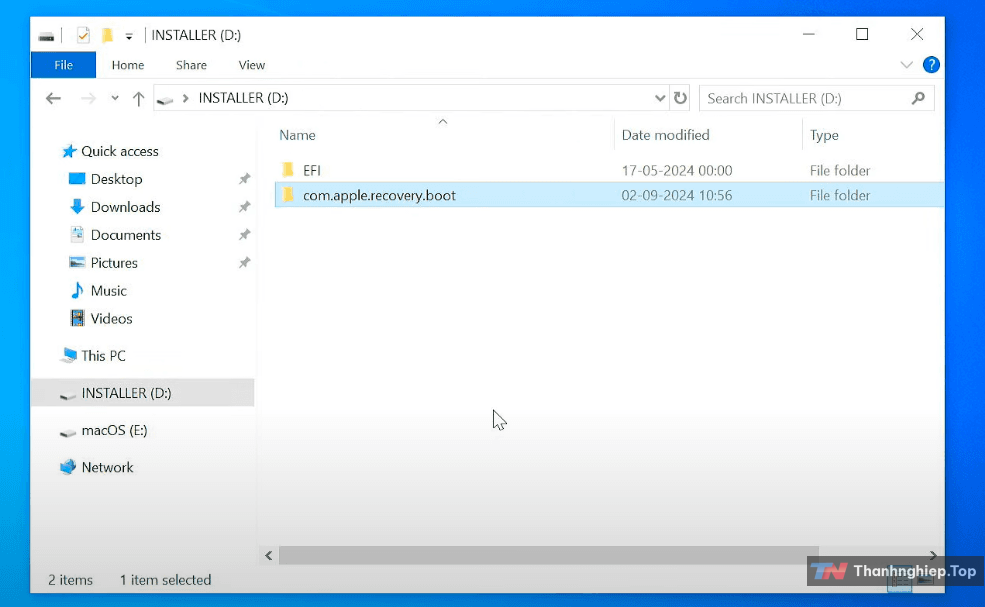Viewport: 985px width, 607px height.
Task: Click the horizontal scrollbar thumb
Action: pos(549,555)
